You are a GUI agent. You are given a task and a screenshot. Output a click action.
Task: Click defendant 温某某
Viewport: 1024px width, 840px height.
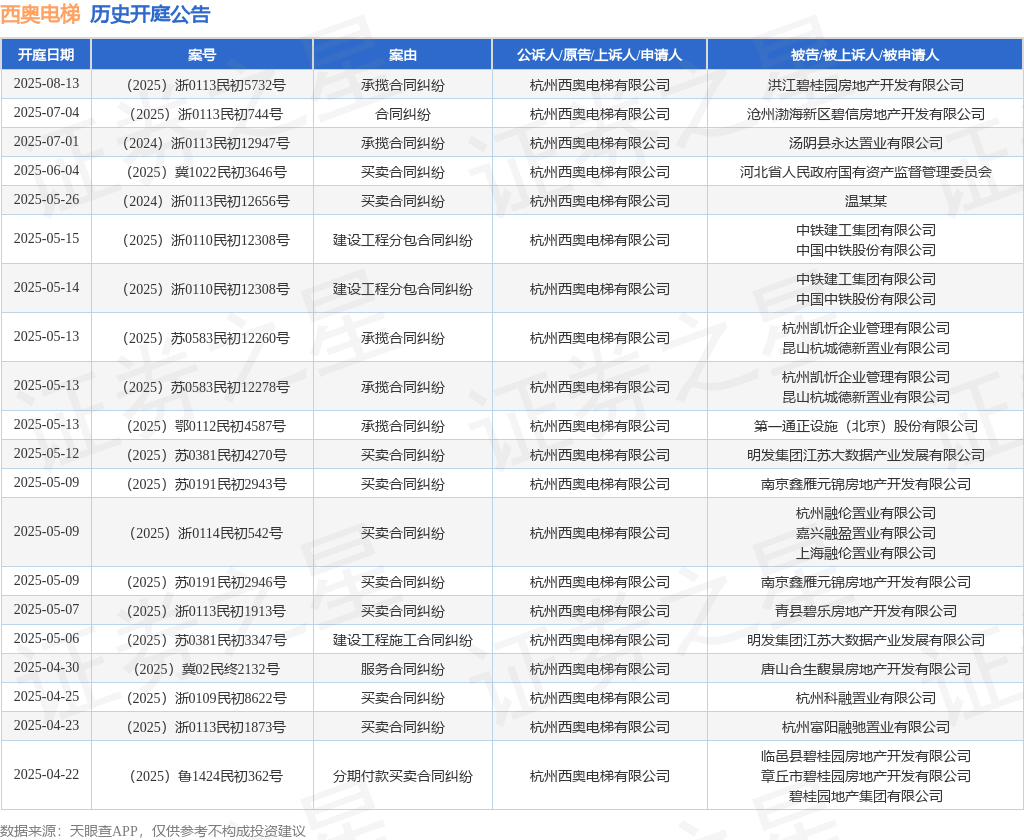coord(865,201)
